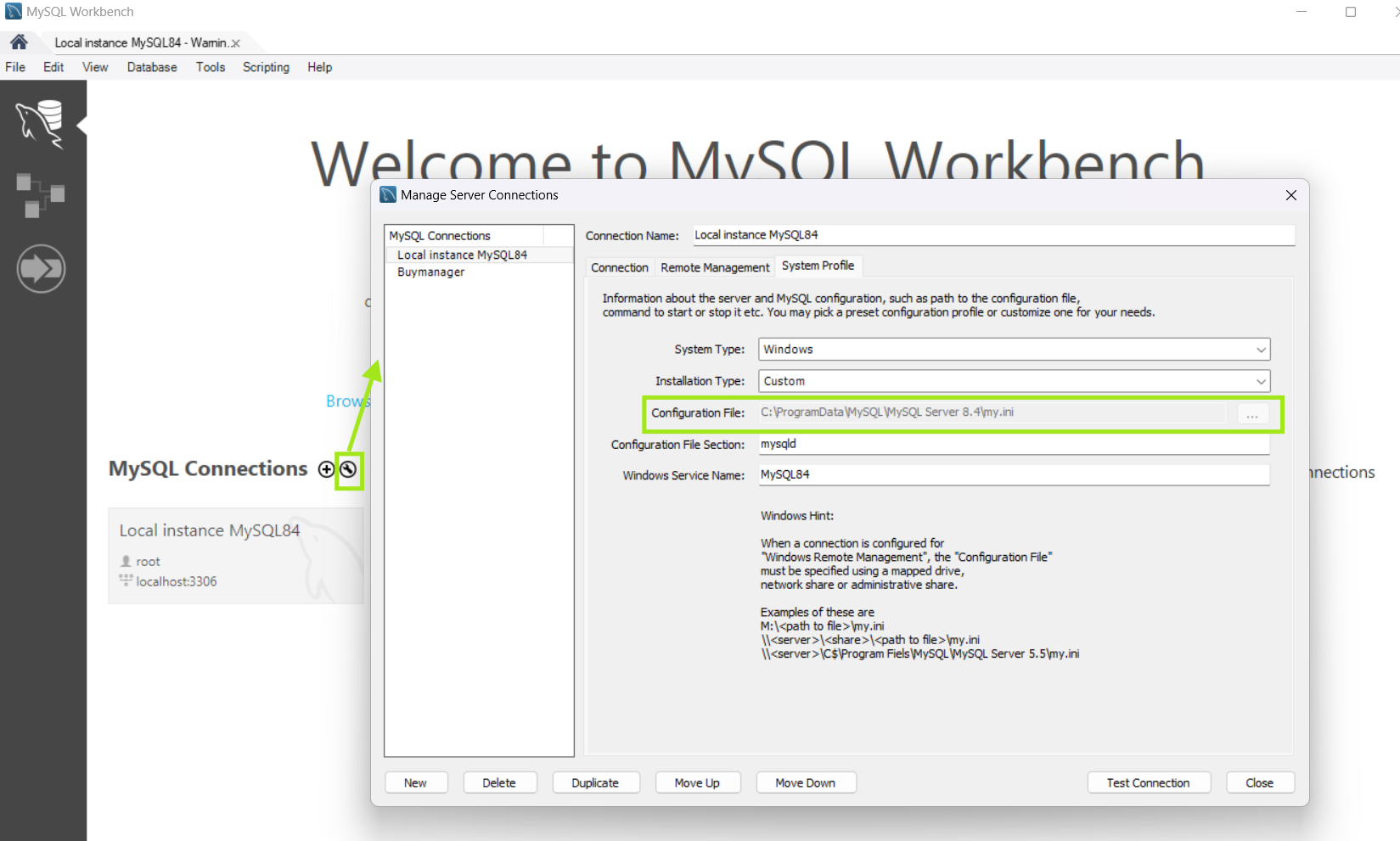Close the Manage Server Connections dialog
The height and width of the screenshot is (841, 1400).
(x=1290, y=195)
